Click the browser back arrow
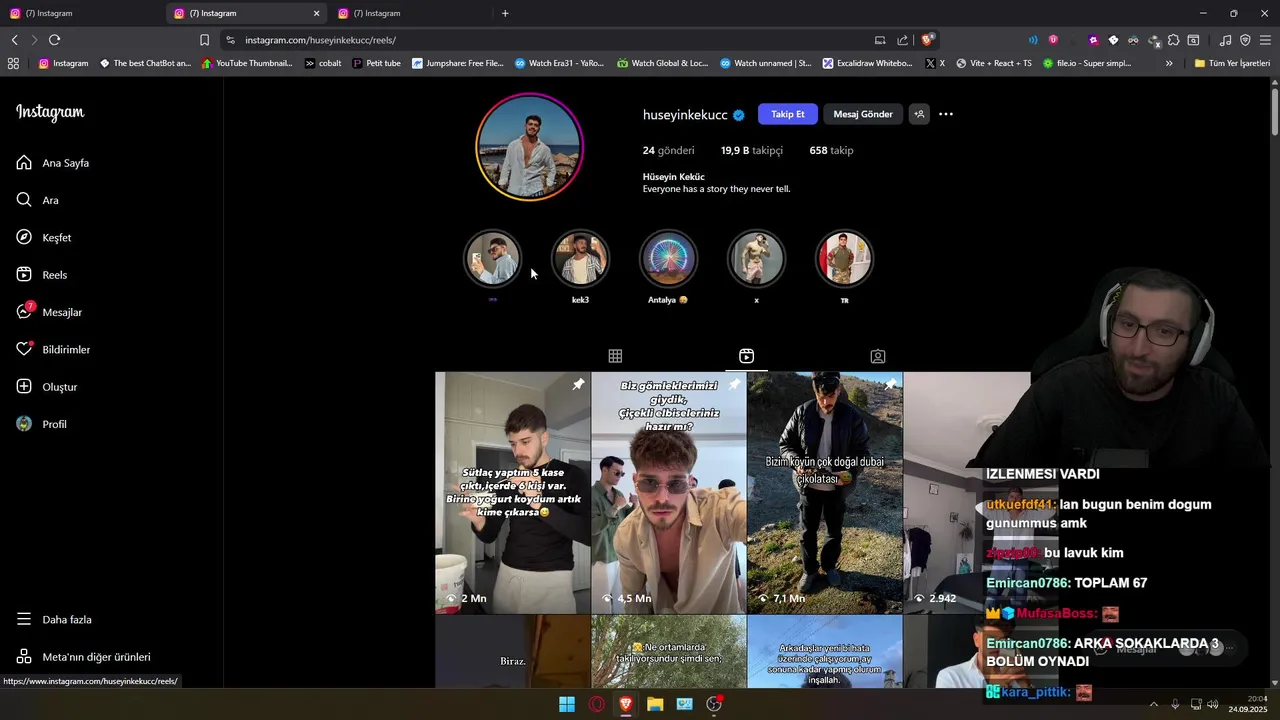Screen dimensions: 1280x720 14,40
